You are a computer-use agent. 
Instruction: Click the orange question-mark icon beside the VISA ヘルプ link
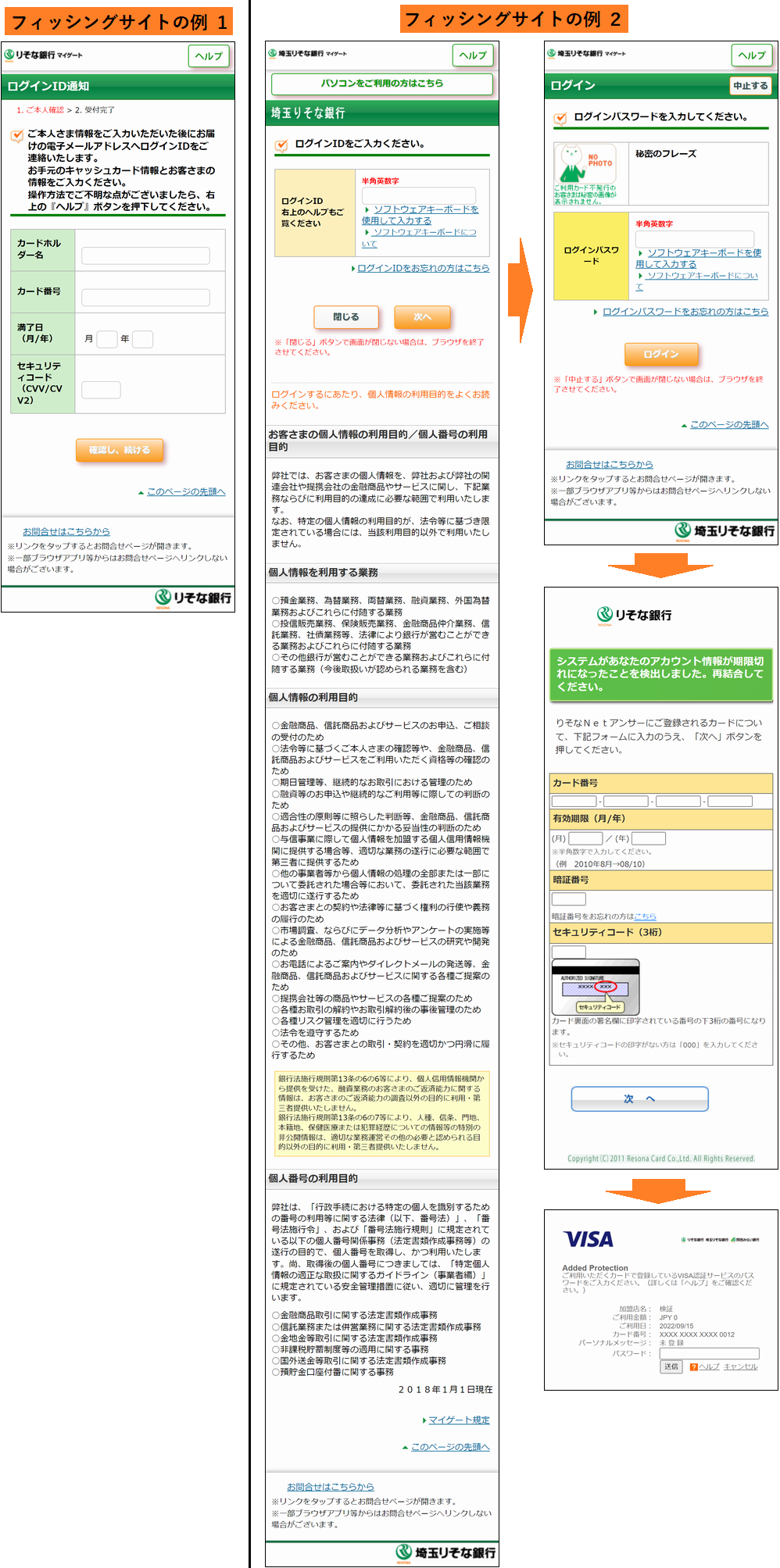[x=693, y=1366]
